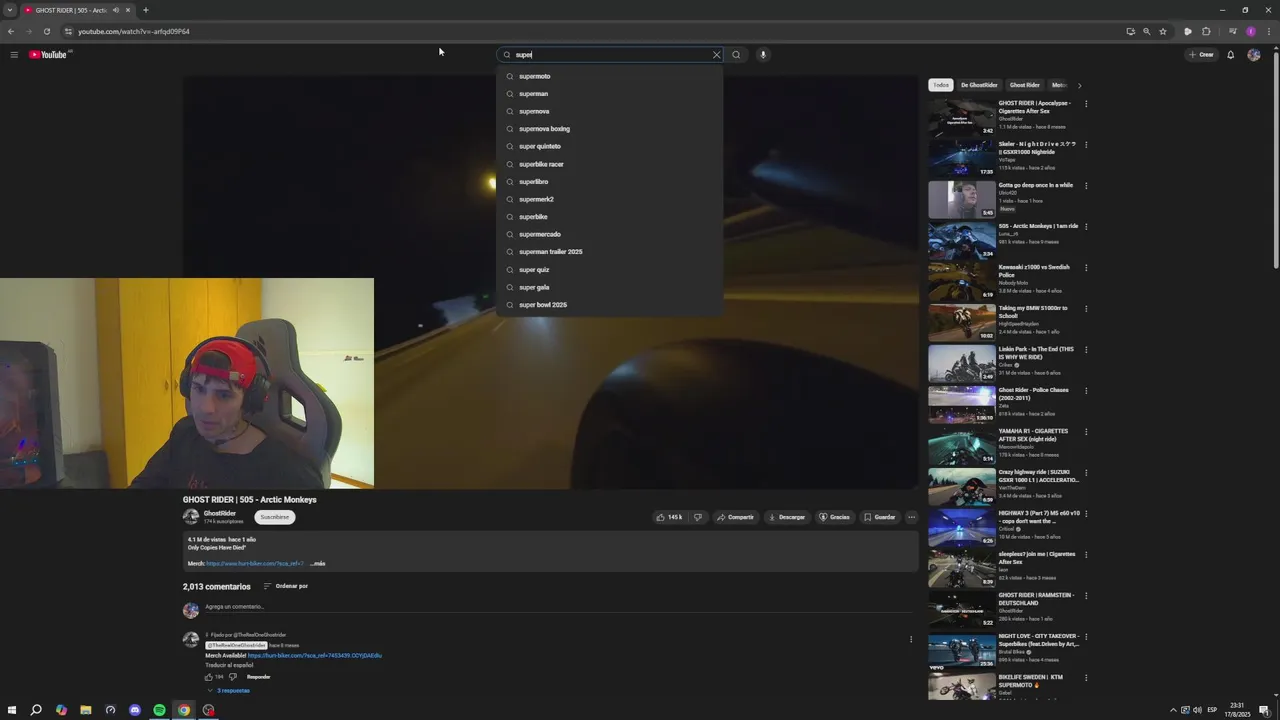The width and height of the screenshot is (1280, 720).
Task: Click inside the YouTube search field
Action: (x=610, y=55)
